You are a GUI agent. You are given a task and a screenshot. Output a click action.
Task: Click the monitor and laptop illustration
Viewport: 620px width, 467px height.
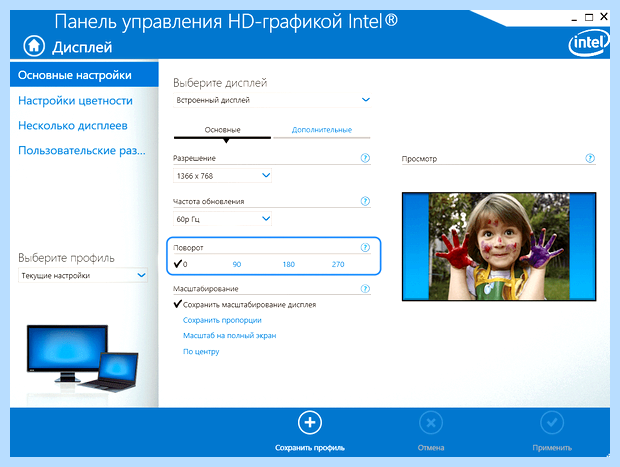coord(83,358)
